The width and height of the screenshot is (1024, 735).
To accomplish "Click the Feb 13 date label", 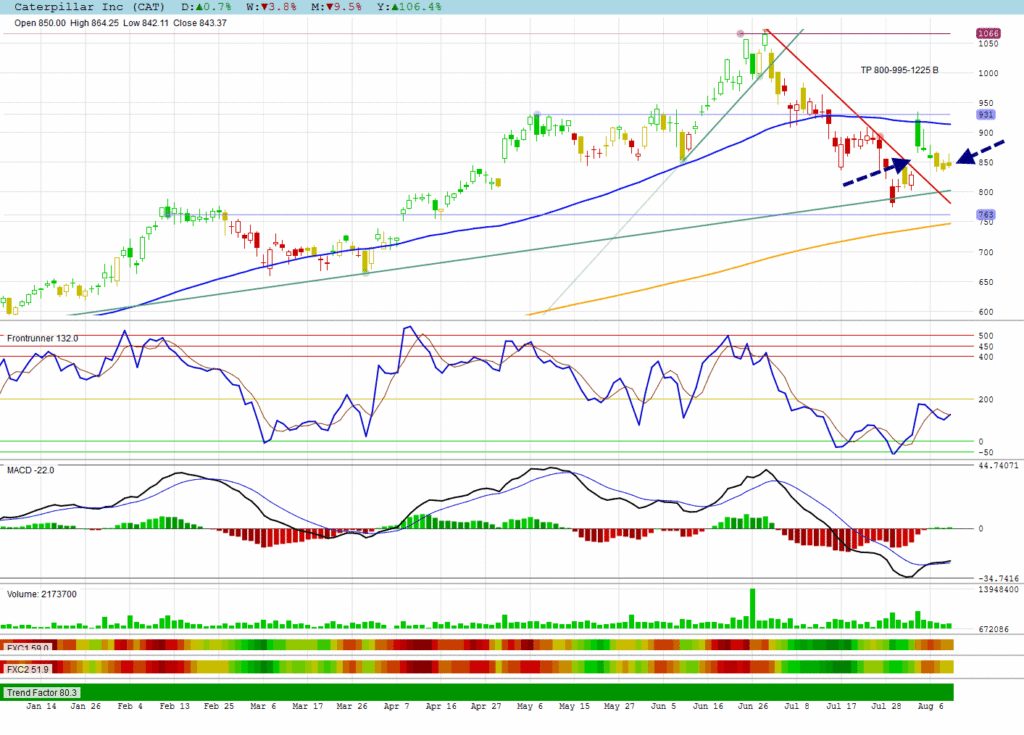I will 174,706.
